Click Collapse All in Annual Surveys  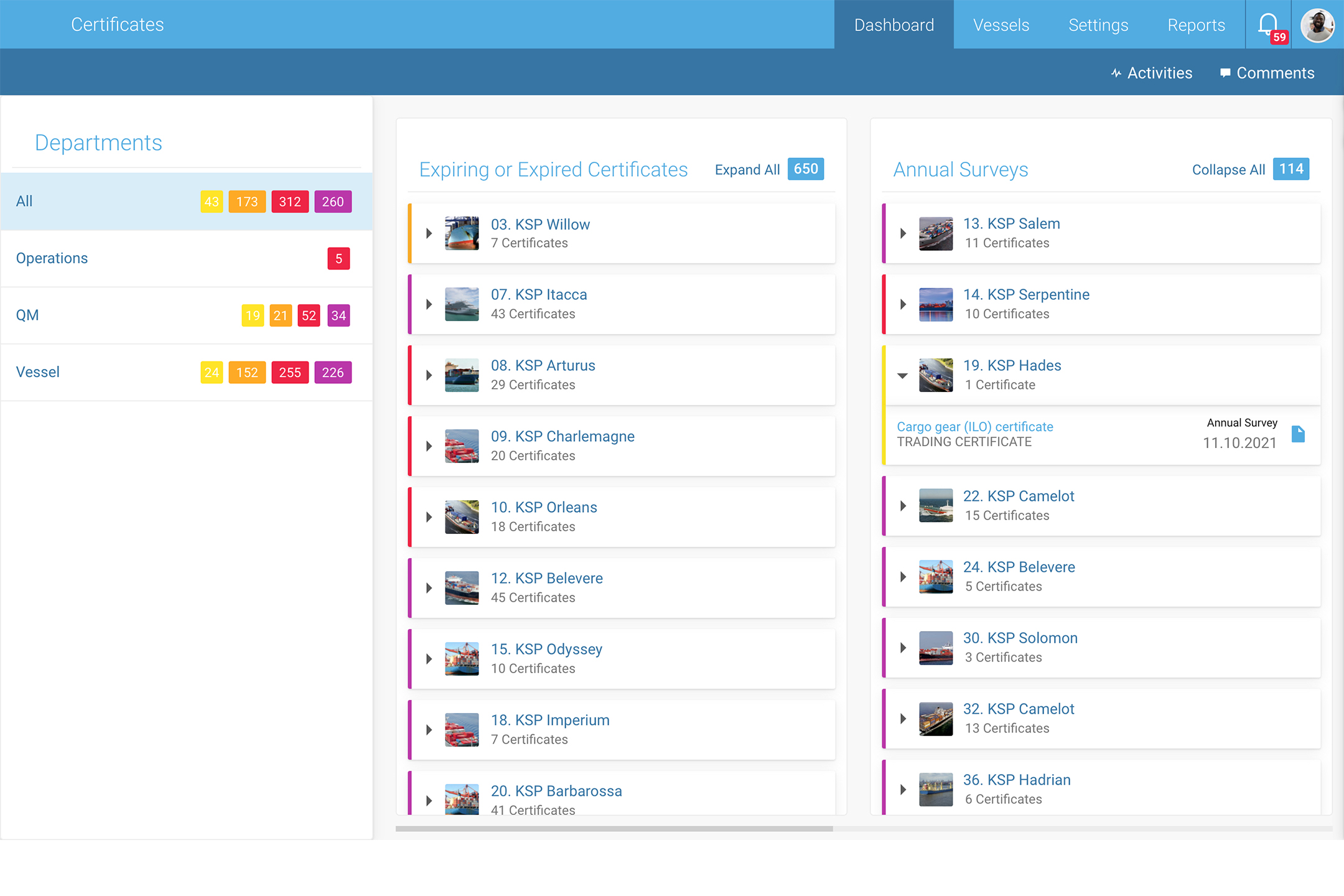(x=1228, y=170)
